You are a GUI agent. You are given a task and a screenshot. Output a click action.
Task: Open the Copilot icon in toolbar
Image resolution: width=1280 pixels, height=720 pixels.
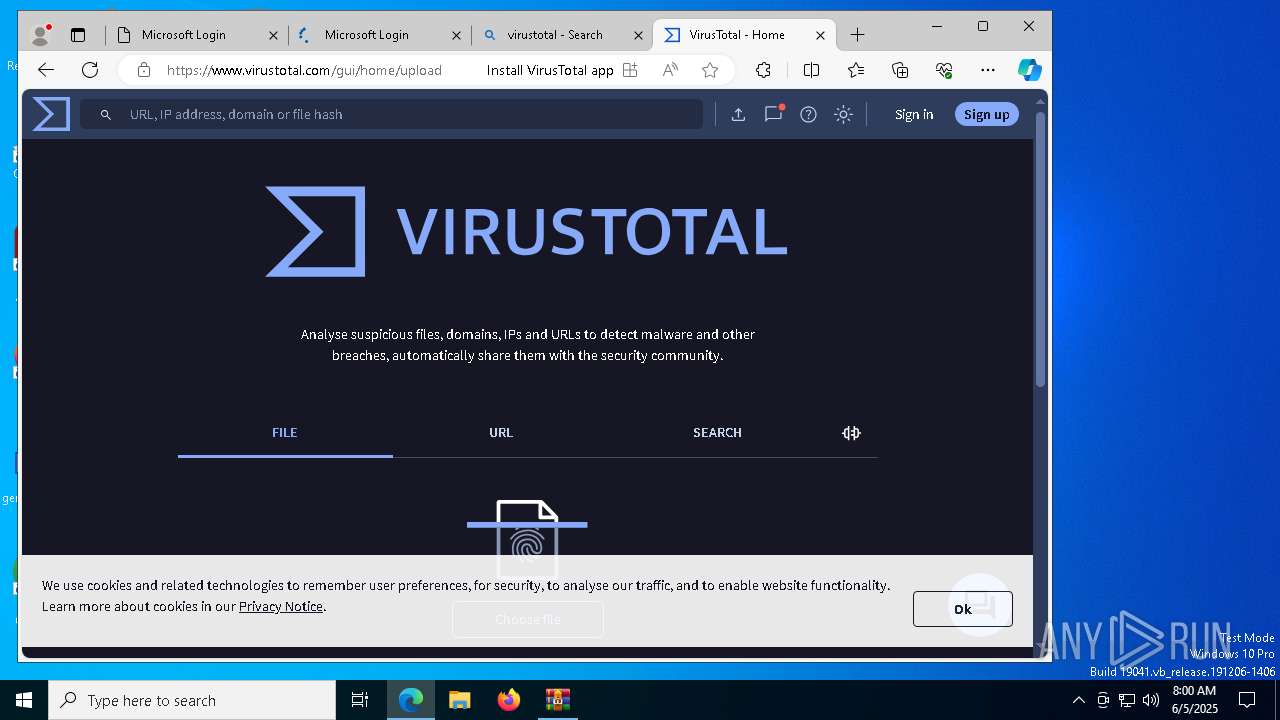tap(1029, 70)
